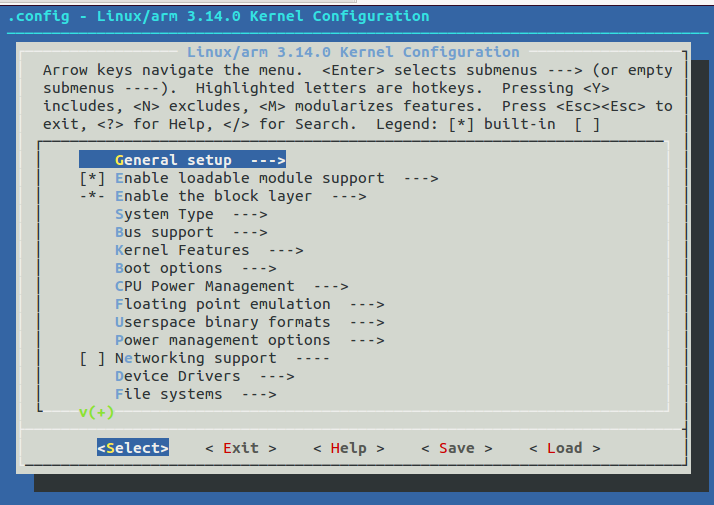Select Boot options entry

pos(196,268)
